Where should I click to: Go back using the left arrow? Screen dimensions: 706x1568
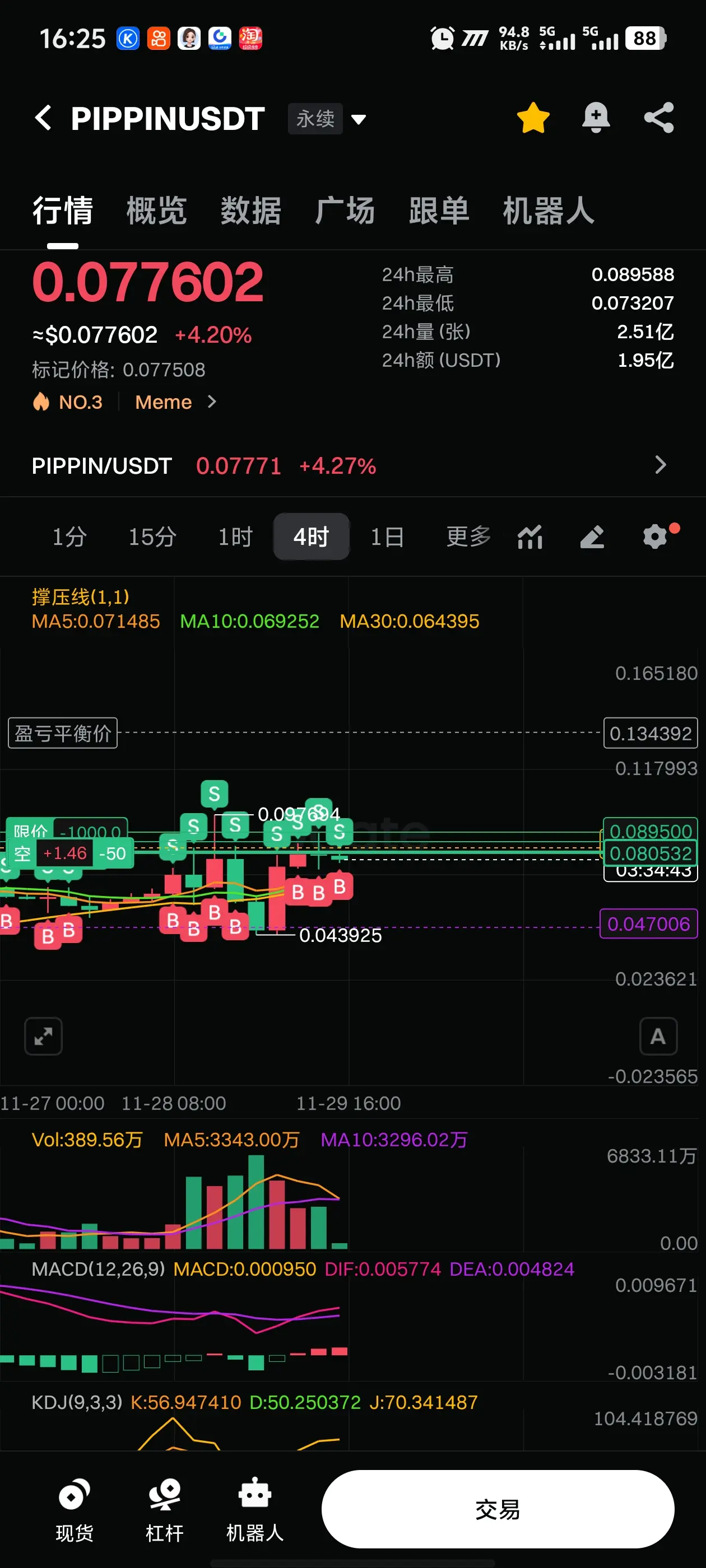(x=43, y=118)
